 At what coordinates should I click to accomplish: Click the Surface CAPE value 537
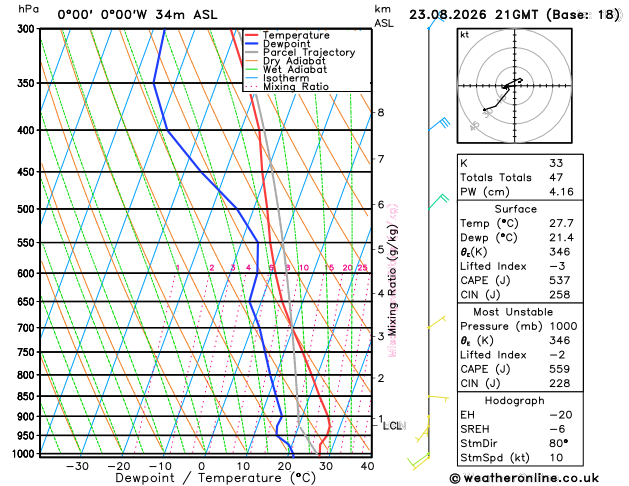click(560, 280)
